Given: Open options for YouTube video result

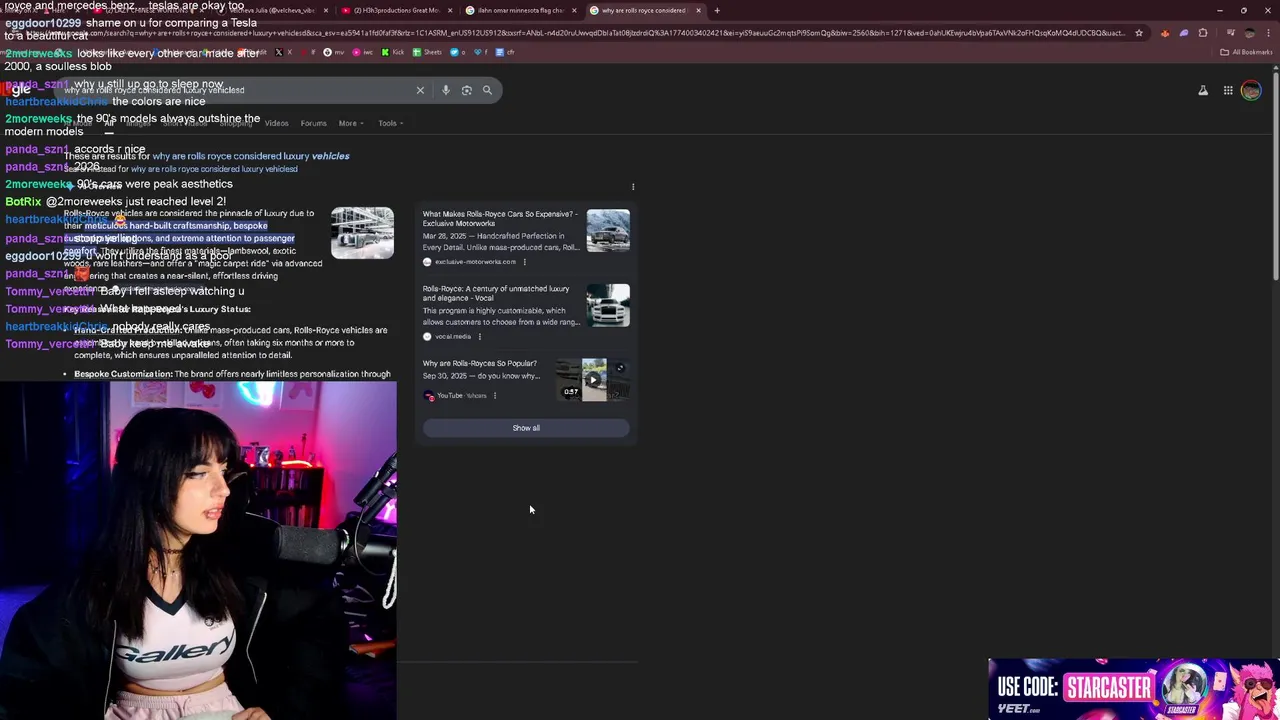Looking at the screenshot, I should pos(494,396).
